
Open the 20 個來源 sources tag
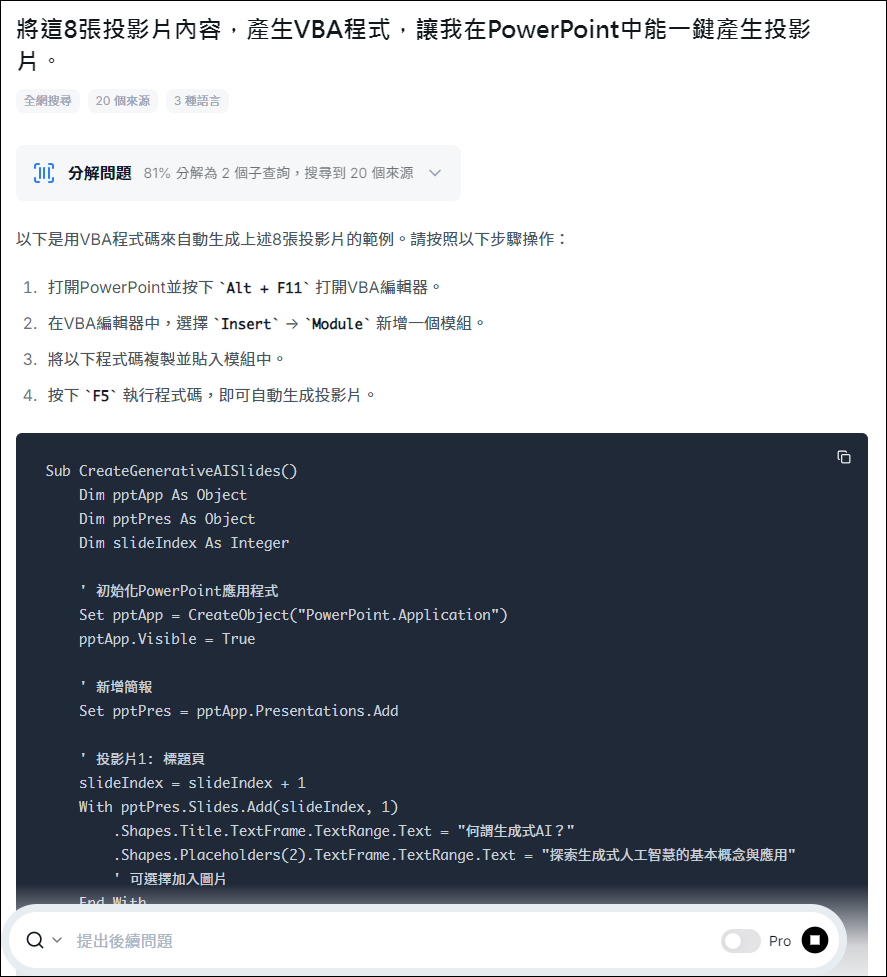tap(123, 101)
